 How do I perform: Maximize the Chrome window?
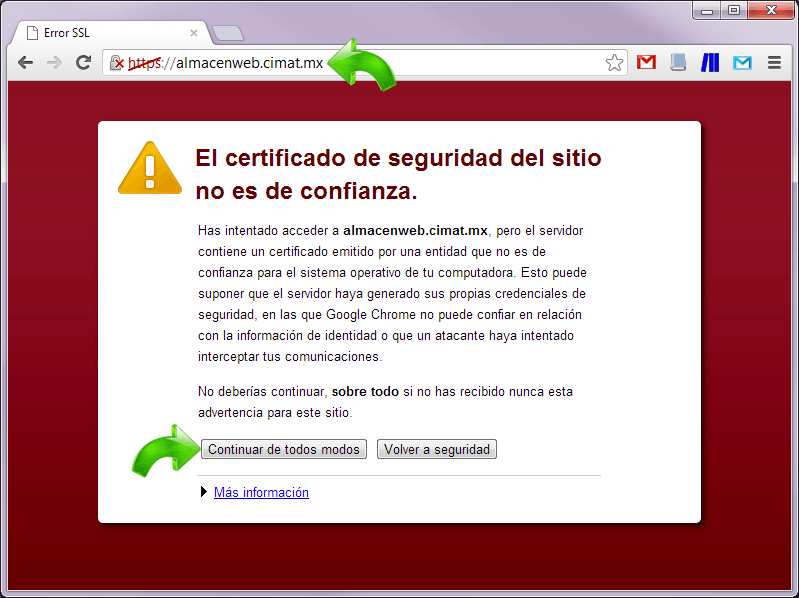(x=734, y=10)
